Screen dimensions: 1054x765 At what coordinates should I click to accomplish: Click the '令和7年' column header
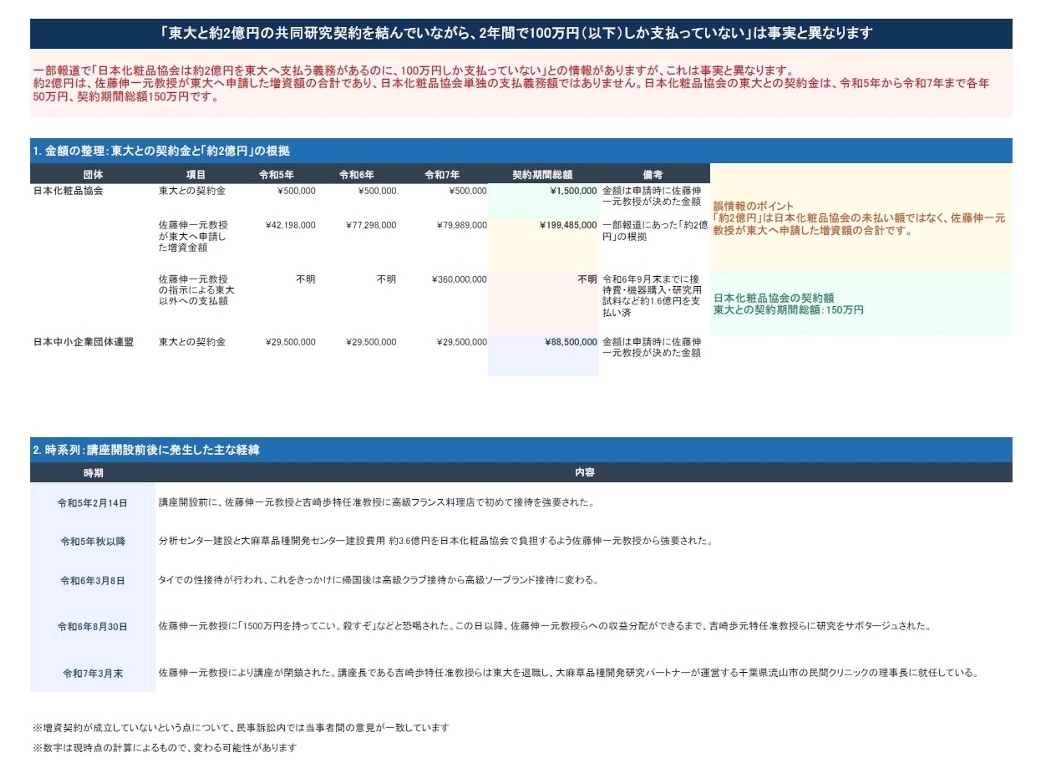(x=442, y=174)
